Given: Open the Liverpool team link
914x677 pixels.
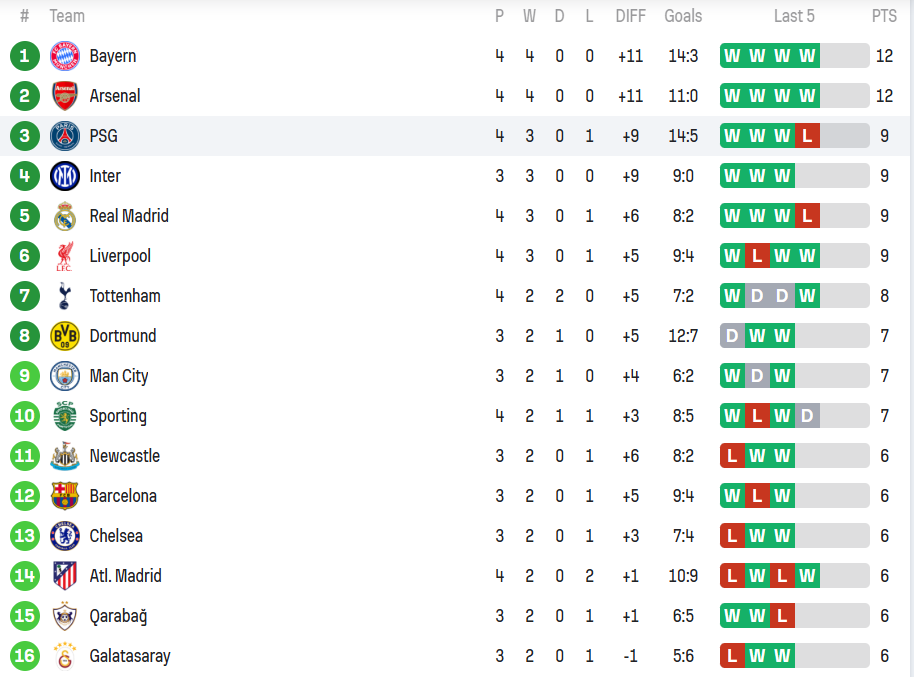Looking at the screenshot, I should click(120, 256).
